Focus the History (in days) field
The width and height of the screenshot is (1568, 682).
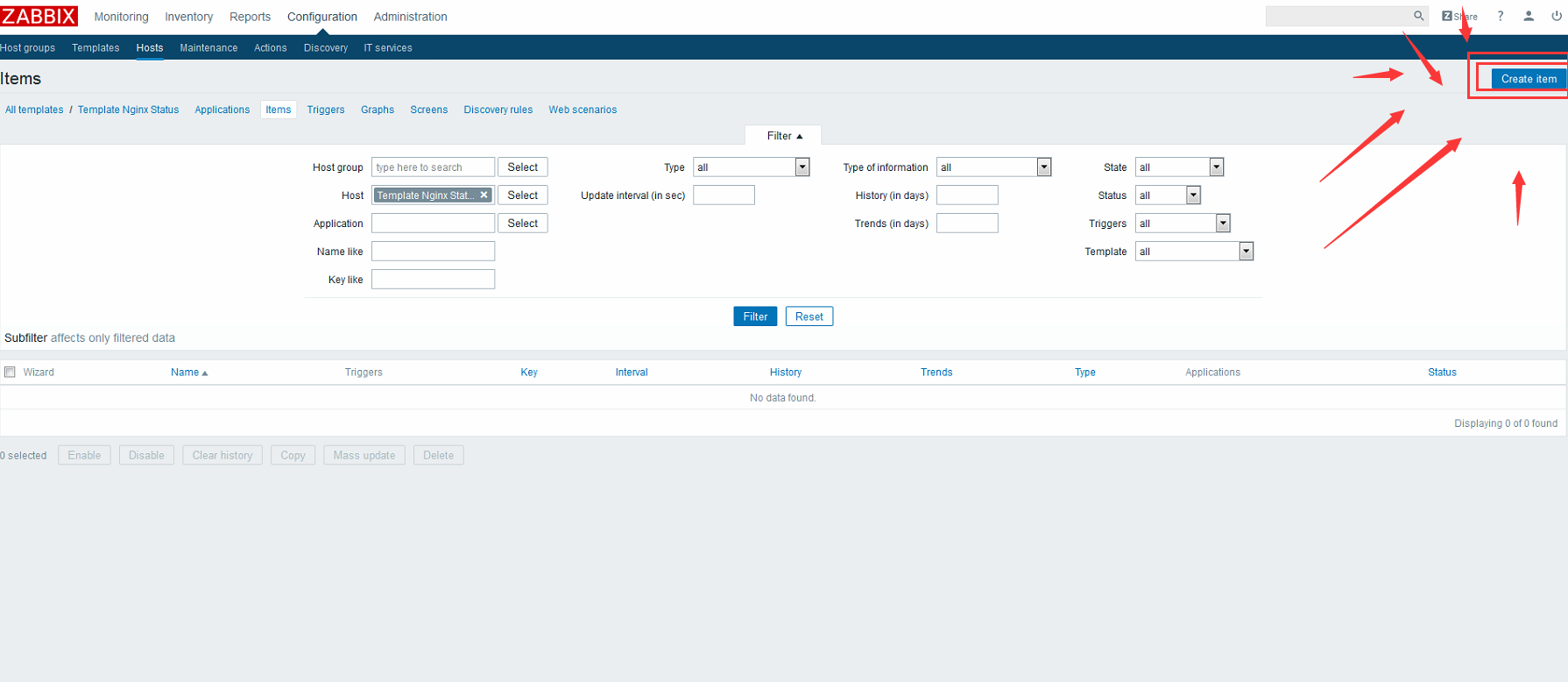click(x=967, y=195)
